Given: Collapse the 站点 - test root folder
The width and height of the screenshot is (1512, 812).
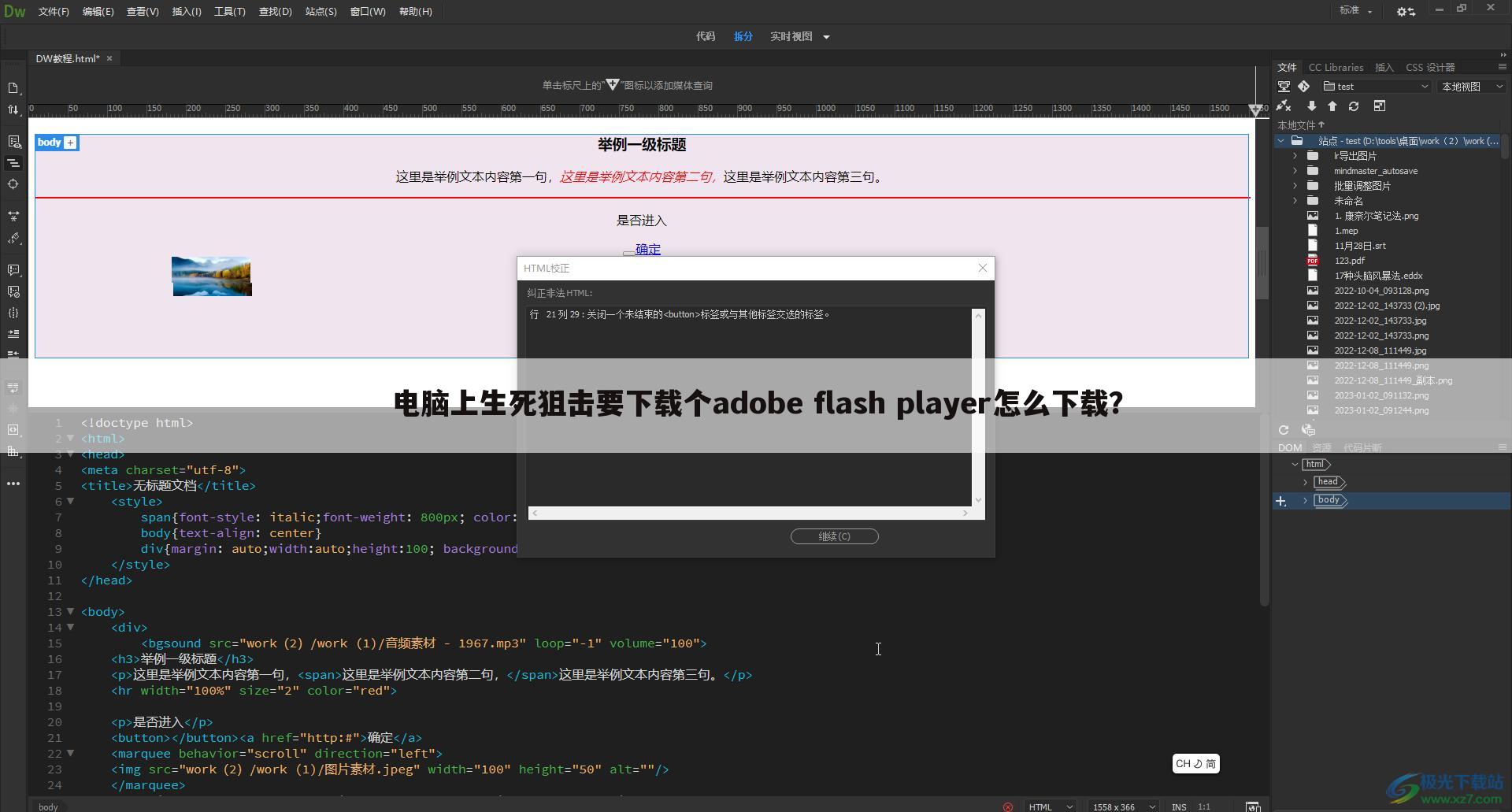Looking at the screenshot, I should click(x=1280, y=141).
